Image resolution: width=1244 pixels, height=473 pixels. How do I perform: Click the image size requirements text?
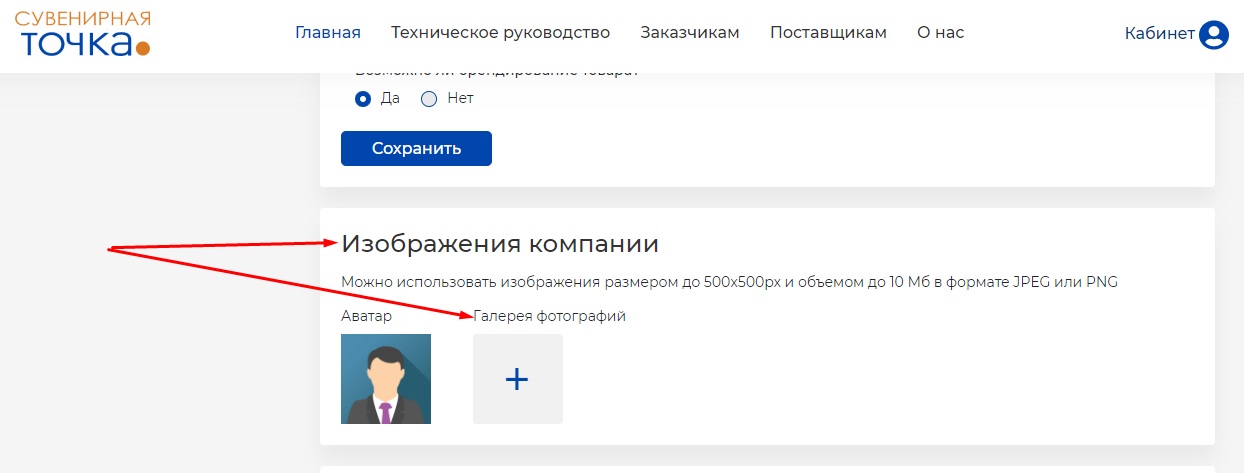point(729,282)
